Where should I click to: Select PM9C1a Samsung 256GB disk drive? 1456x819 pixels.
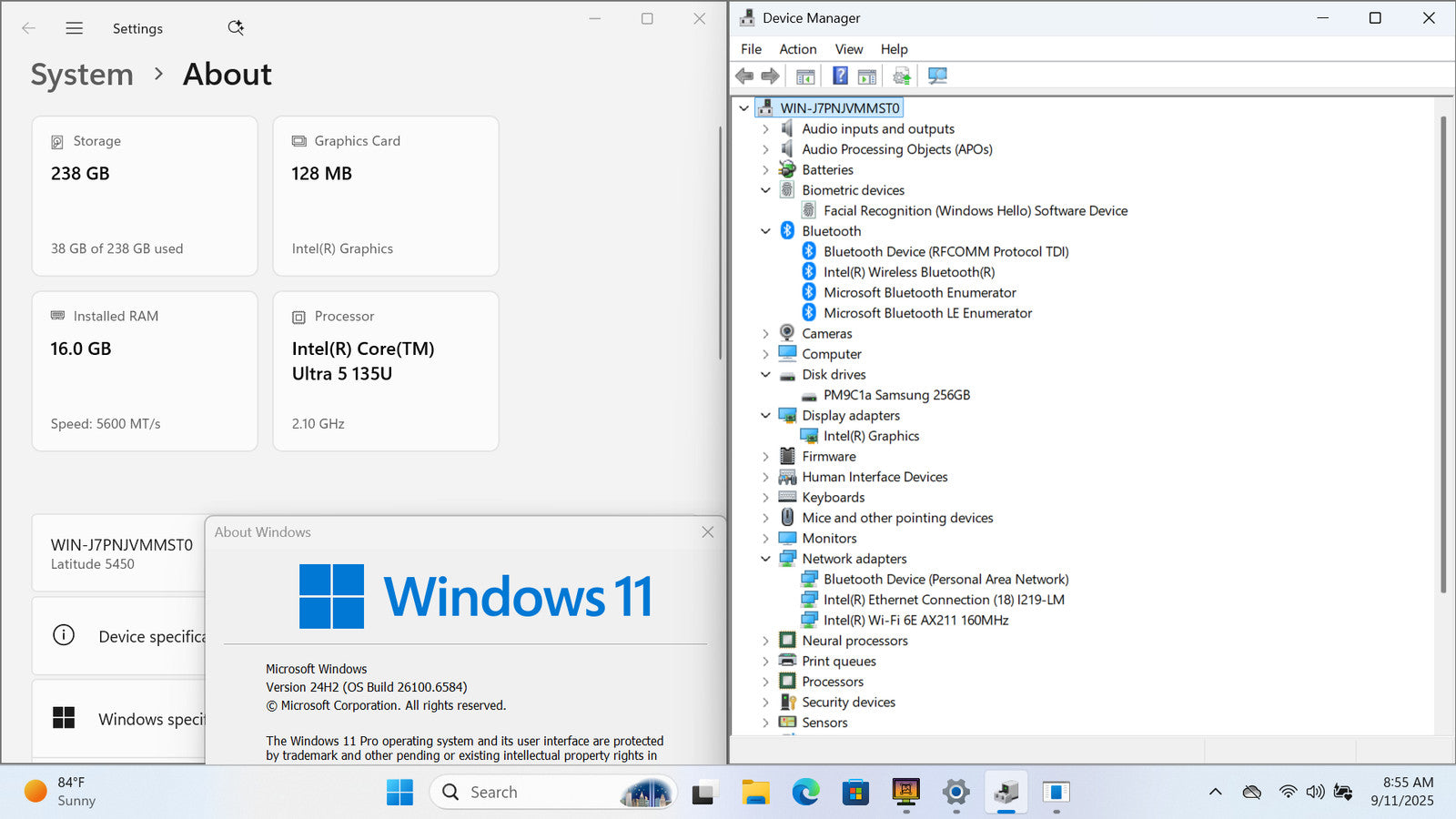point(896,395)
